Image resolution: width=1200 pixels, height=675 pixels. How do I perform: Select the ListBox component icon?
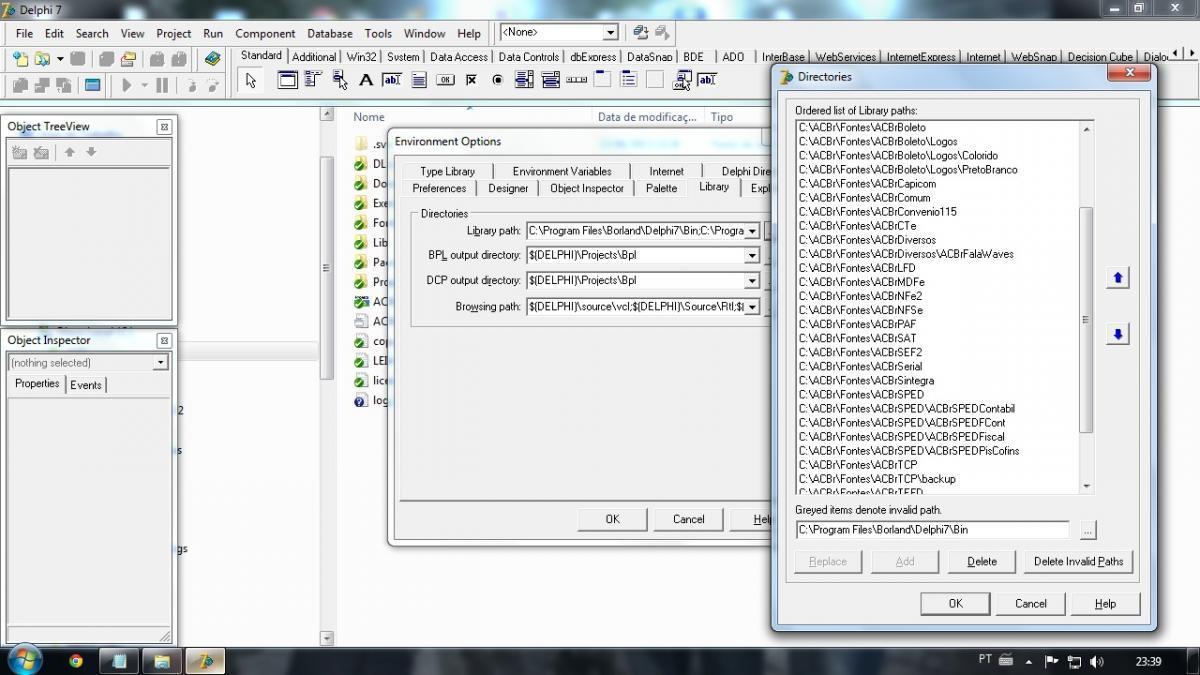tap(524, 80)
